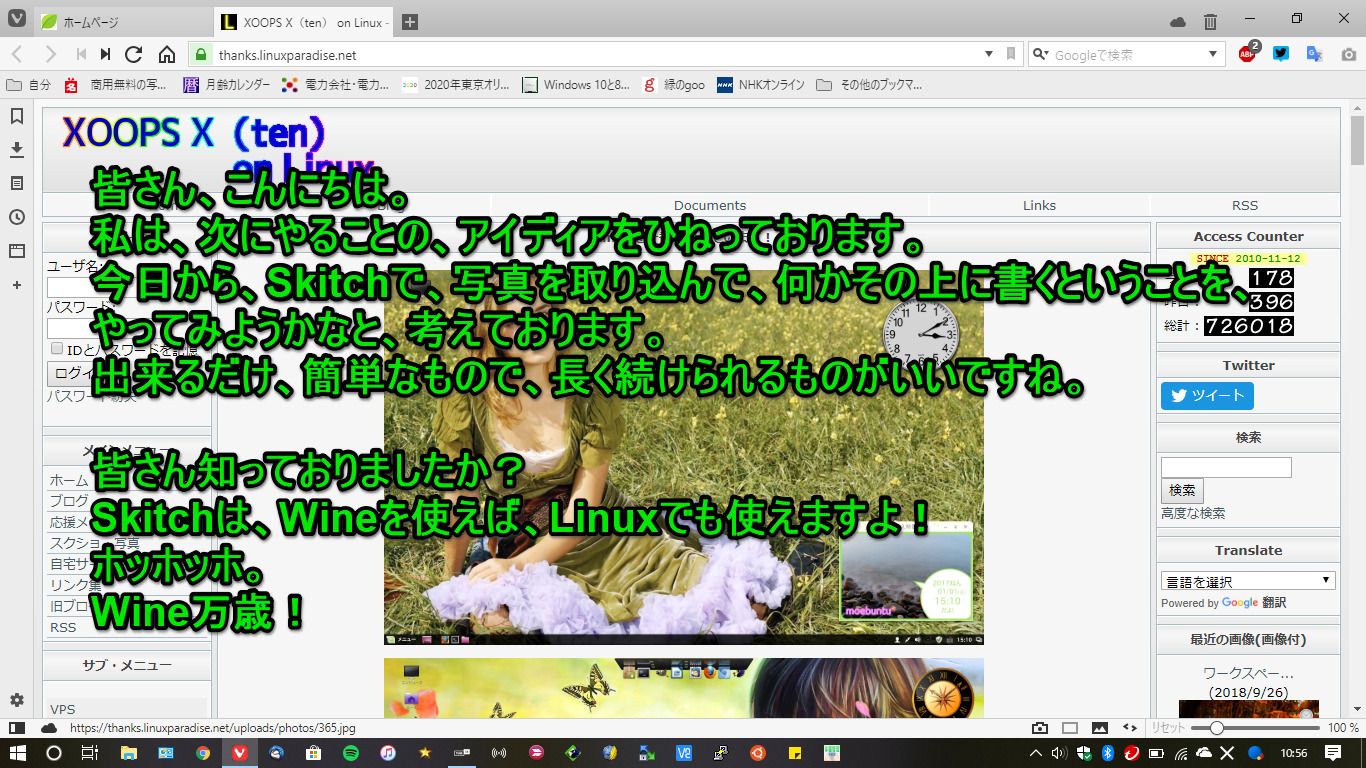Toggle tab tiling in status bar

[1070, 728]
